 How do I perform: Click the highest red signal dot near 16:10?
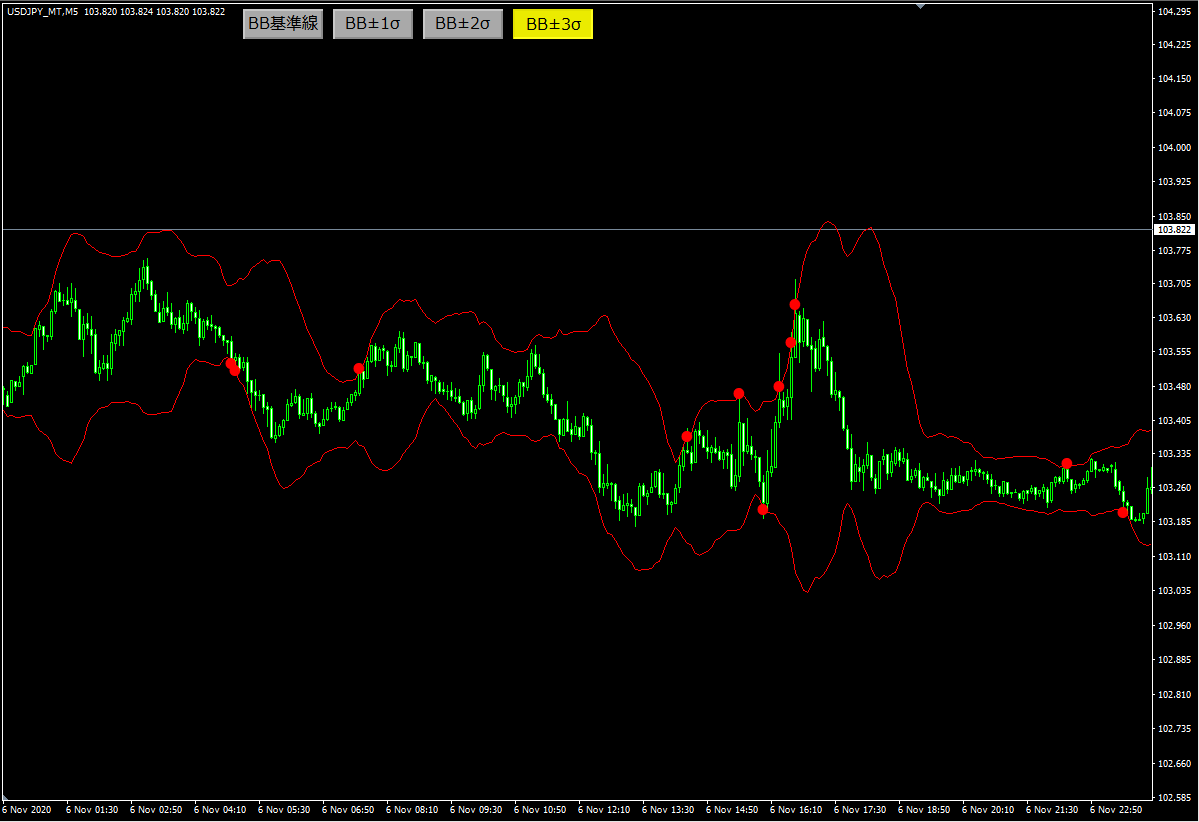[794, 304]
